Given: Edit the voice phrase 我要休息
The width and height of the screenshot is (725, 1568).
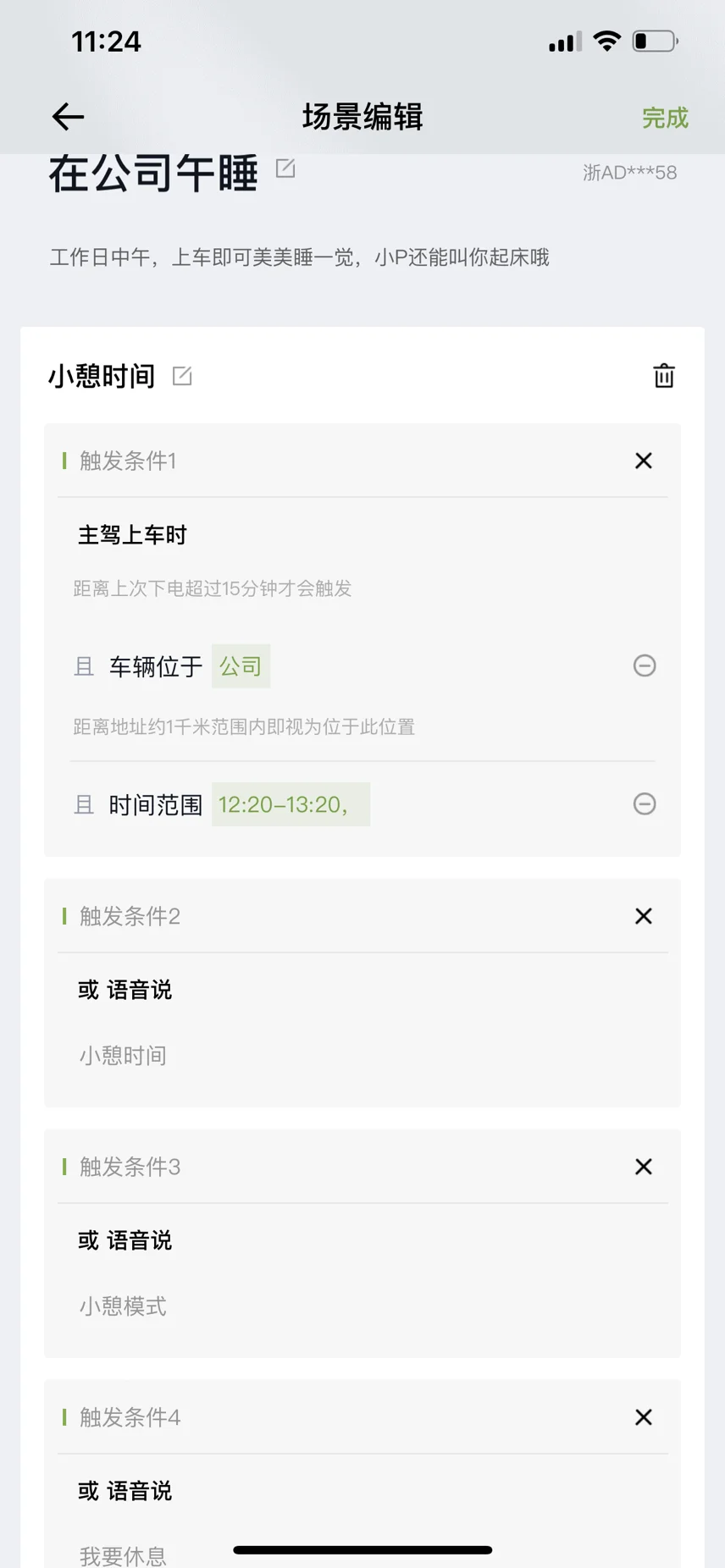Looking at the screenshot, I should (123, 1556).
